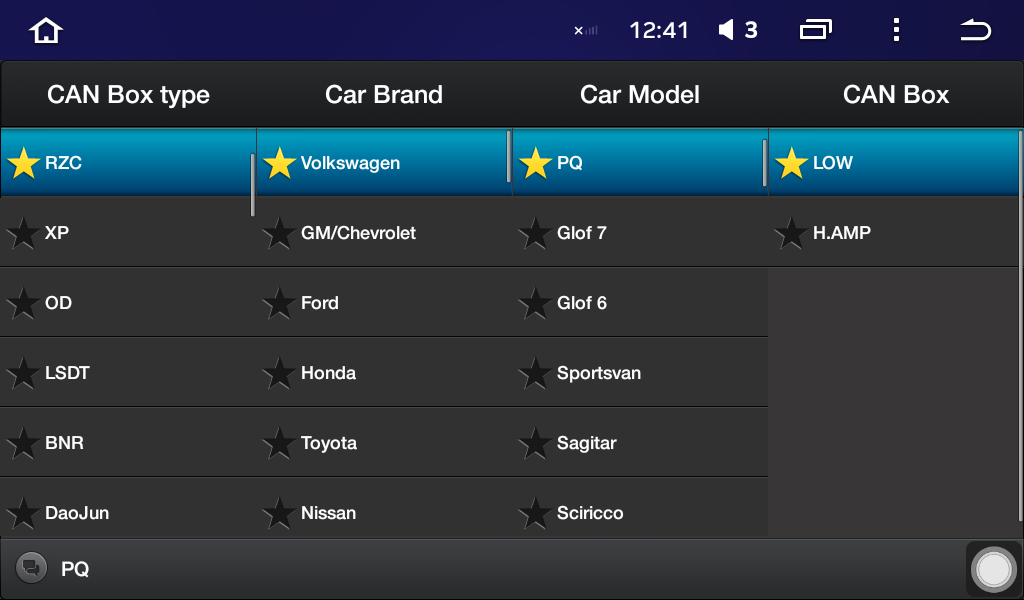Open the three-dot overflow menu

click(x=896, y=30)
